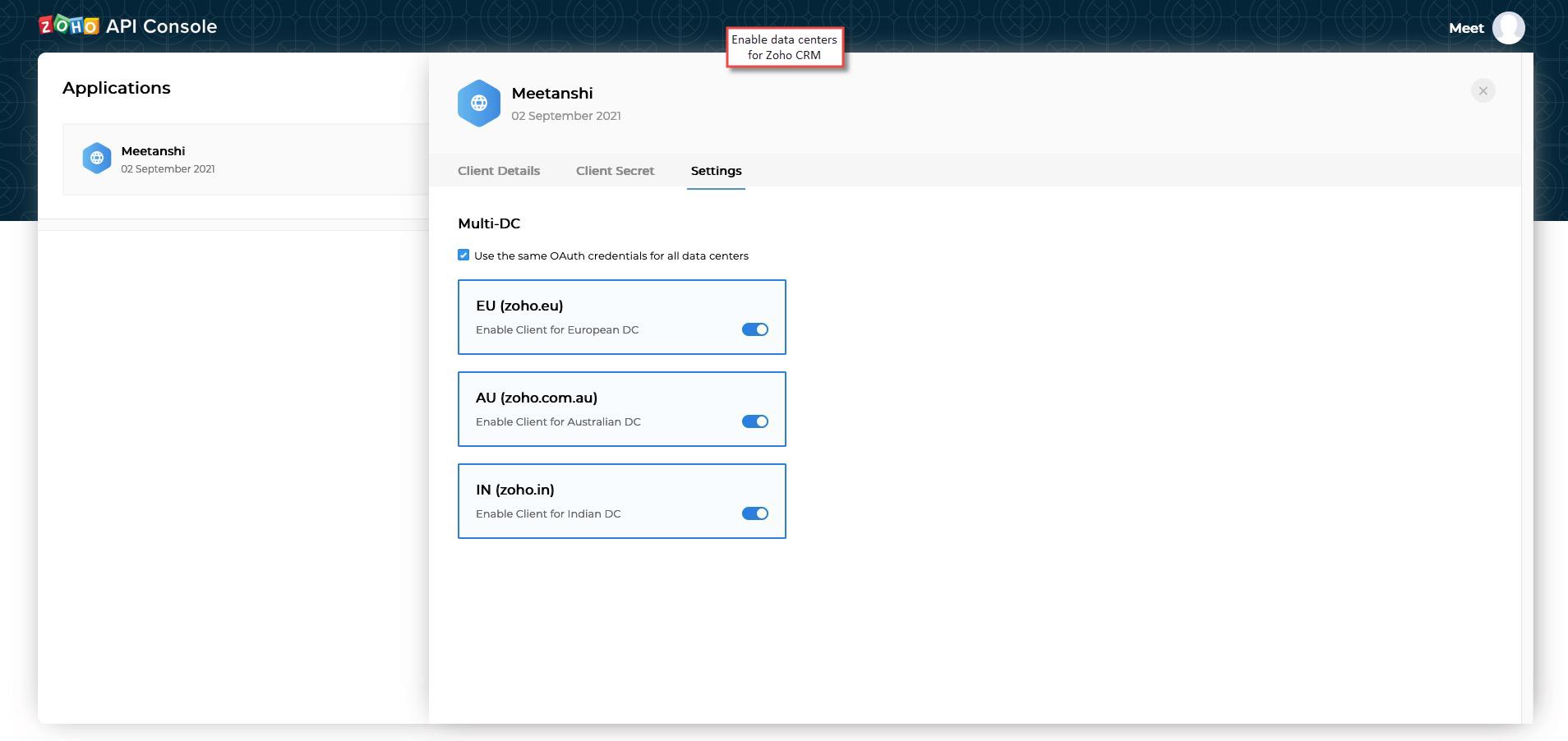Click the Meet username in header
The height and width of the screenshot is (741, 1568).
tap(1466, 28)
